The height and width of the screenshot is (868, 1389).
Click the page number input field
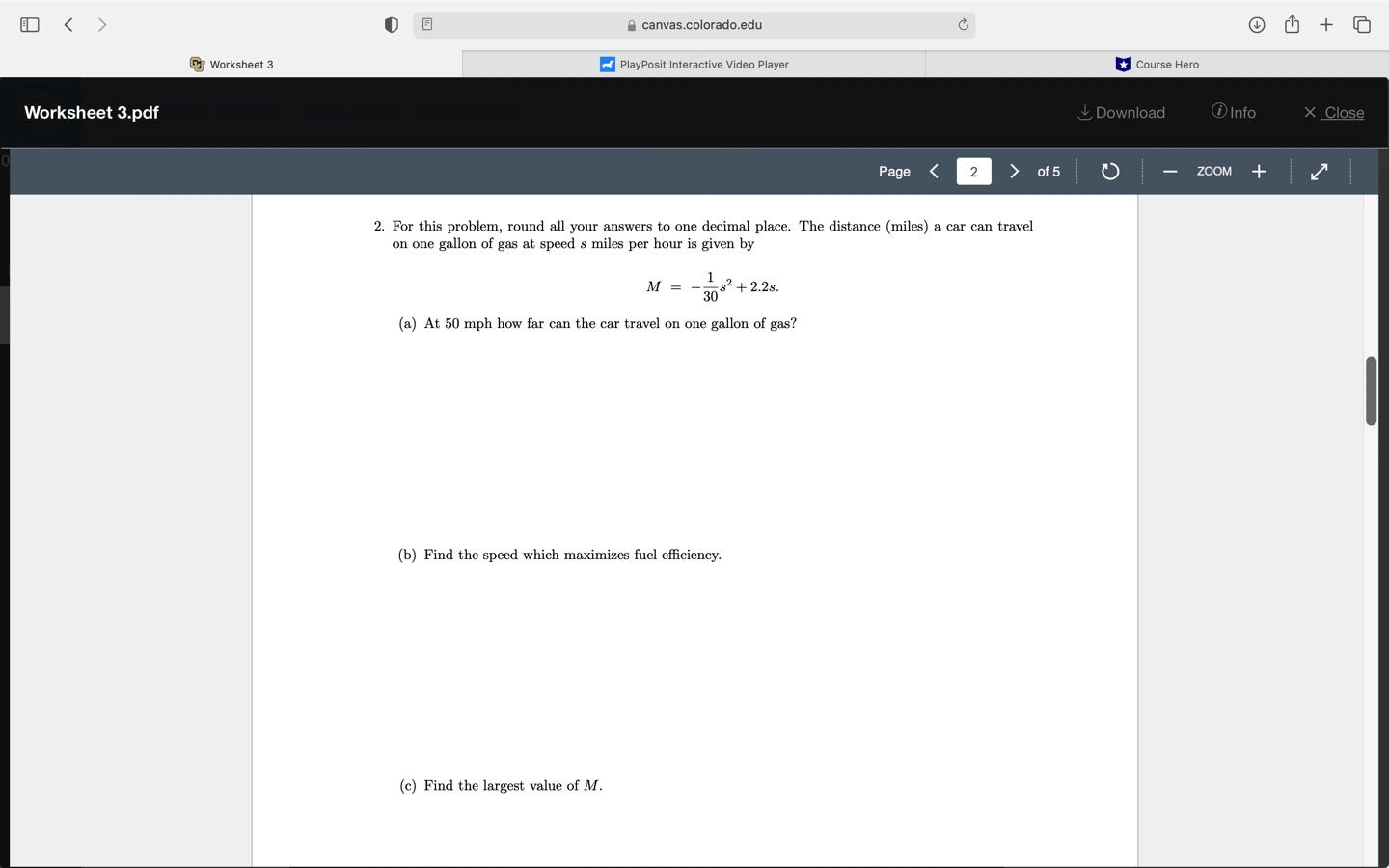click(973, 171)
